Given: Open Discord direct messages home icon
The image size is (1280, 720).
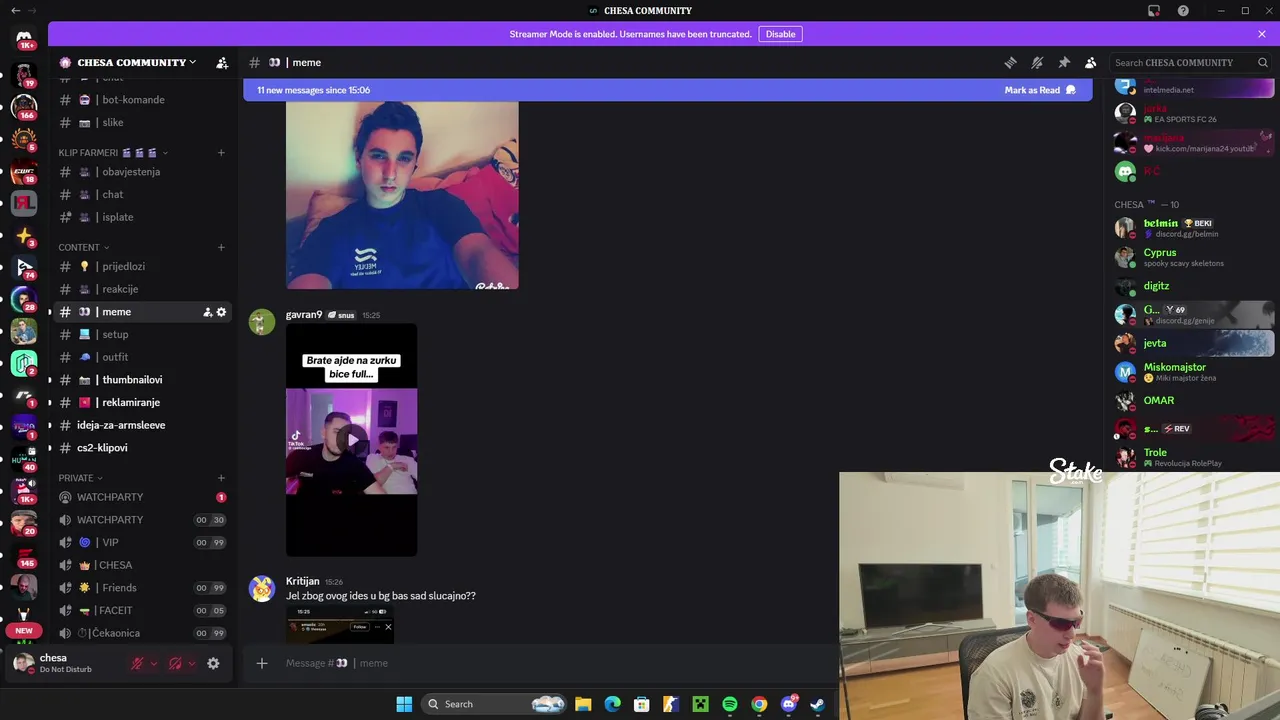Looking at the screenshot, I should (x=24, y=37).
